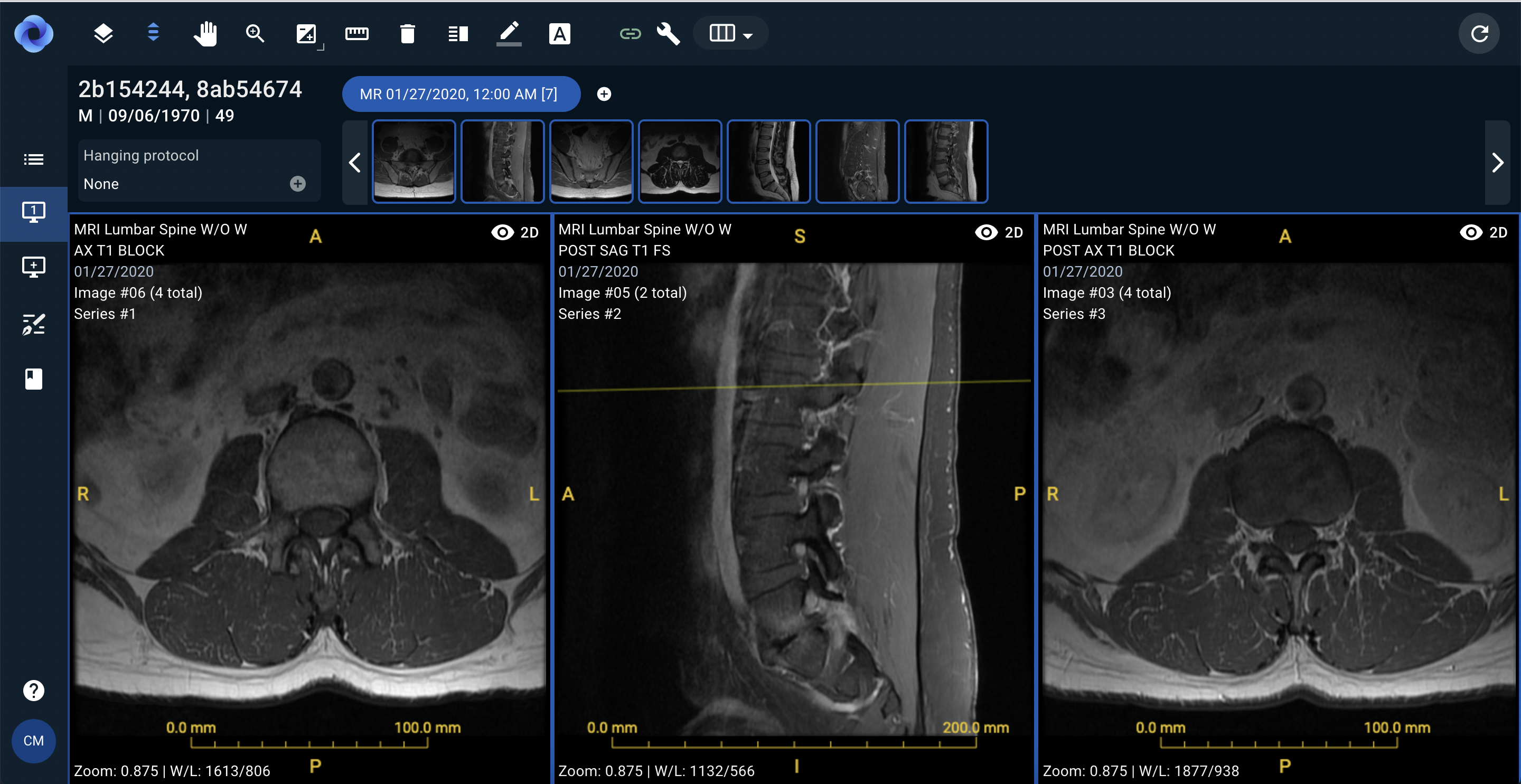Open the viewport layout dropdown
Viewport: 1521px width, 784px height.
pyautogui.click(x=730, y=34)
